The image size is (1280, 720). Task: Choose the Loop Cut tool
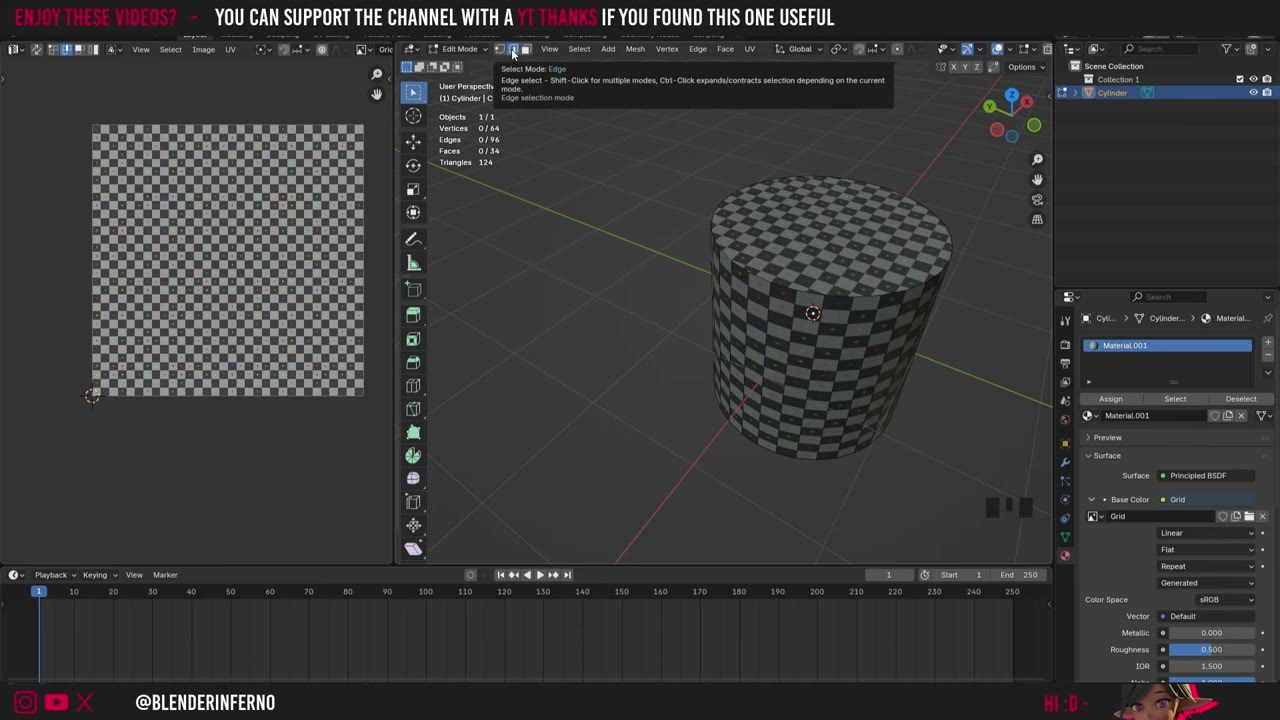[413, 386]
